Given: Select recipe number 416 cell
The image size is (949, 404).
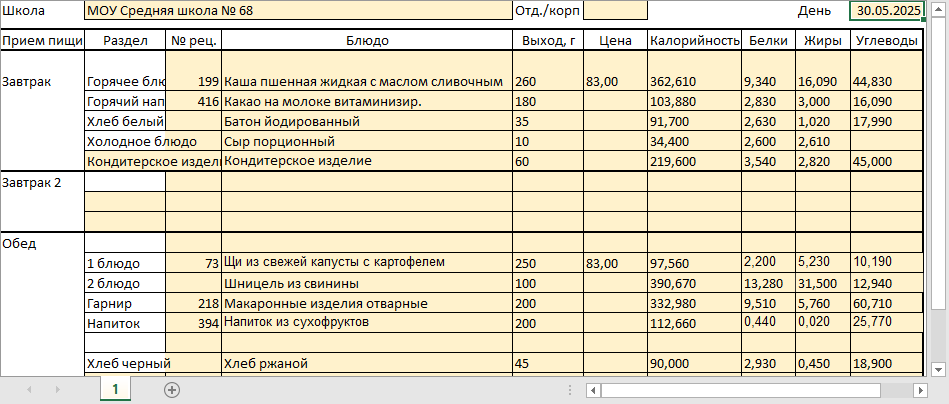Looking at the screenshot, I should [194, 102].
